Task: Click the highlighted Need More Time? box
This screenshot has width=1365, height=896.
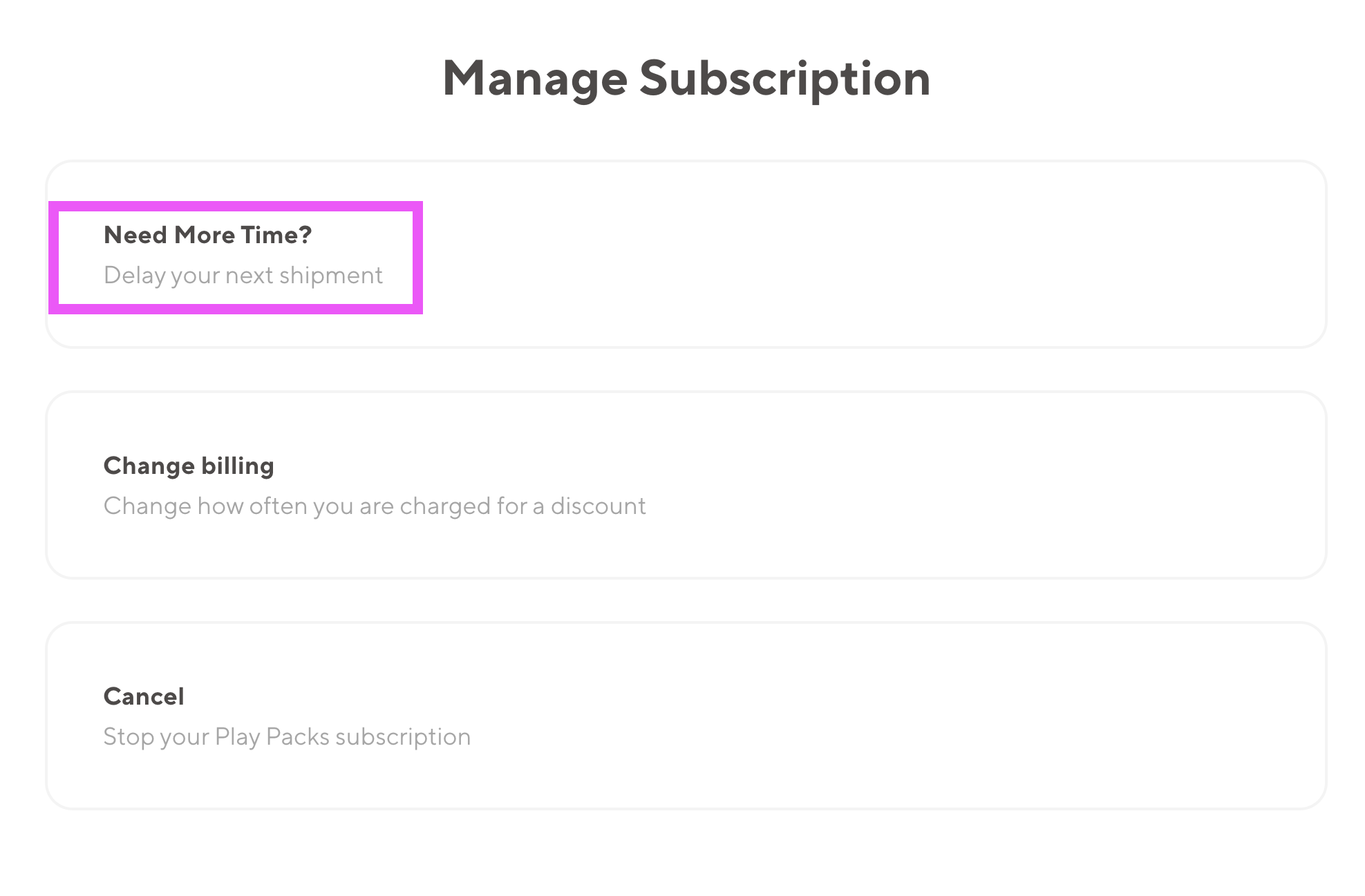Action: pyautogui.click(x=236, y=257)
